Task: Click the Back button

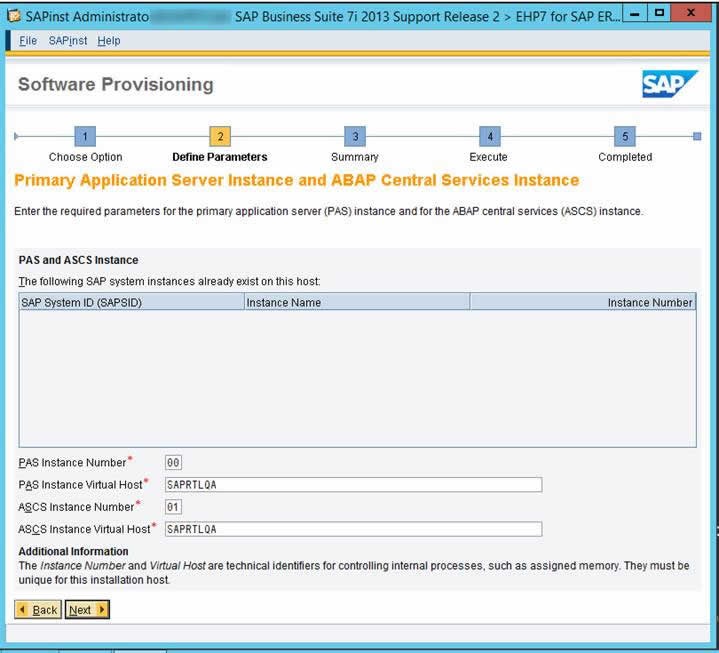Action: click(38, 610)
